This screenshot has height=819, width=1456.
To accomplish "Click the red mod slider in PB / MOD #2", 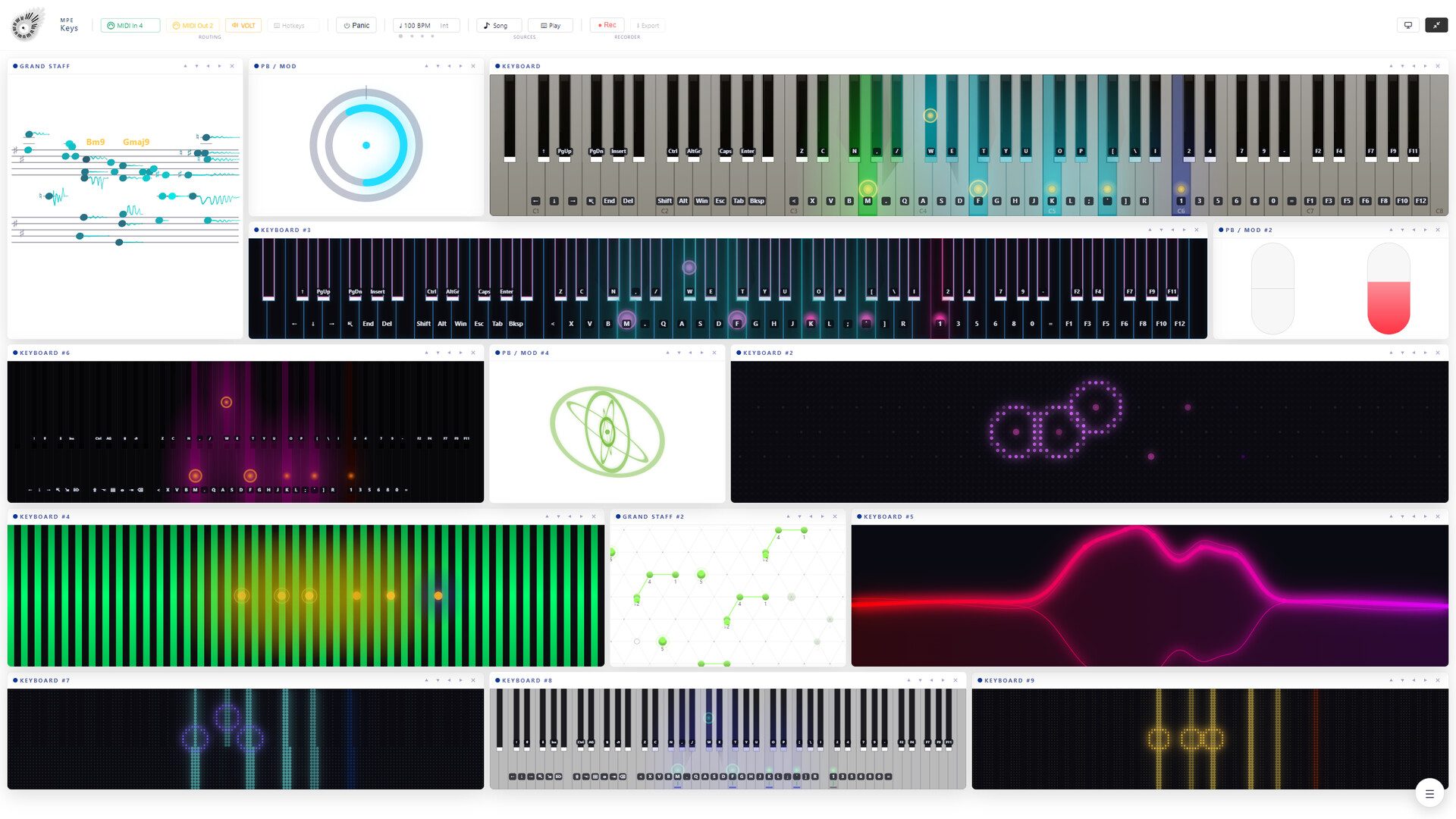I will point(1389,289).
